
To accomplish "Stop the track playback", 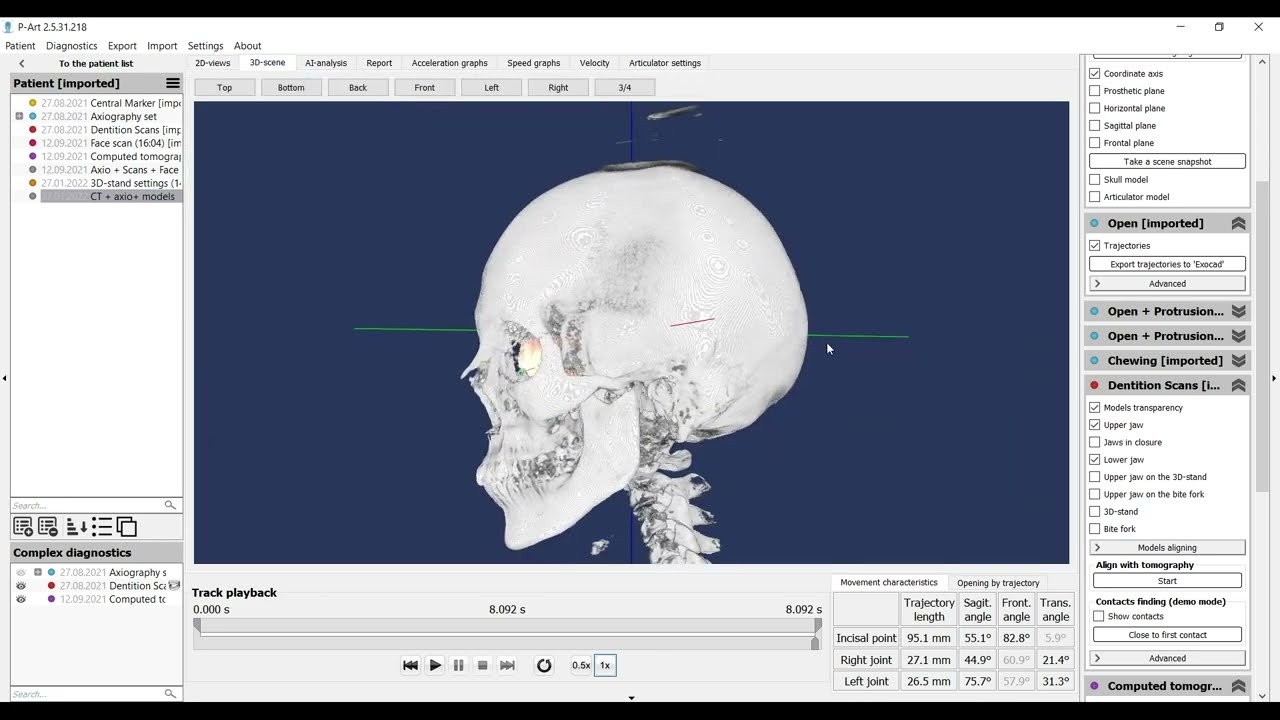I will tap(483, 665).
